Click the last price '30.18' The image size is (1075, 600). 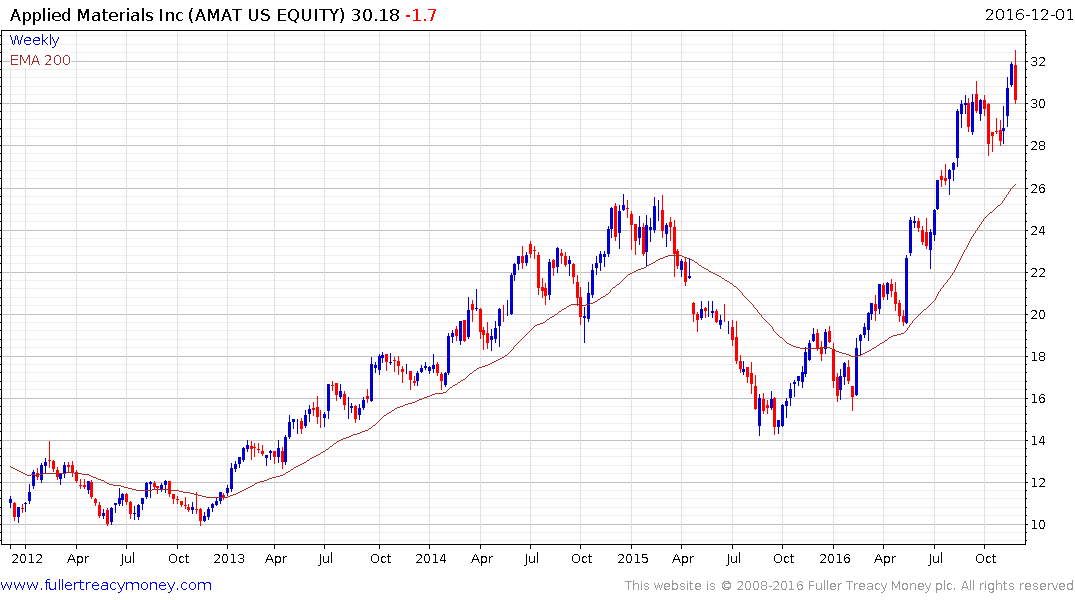click(x=375, y=15)
